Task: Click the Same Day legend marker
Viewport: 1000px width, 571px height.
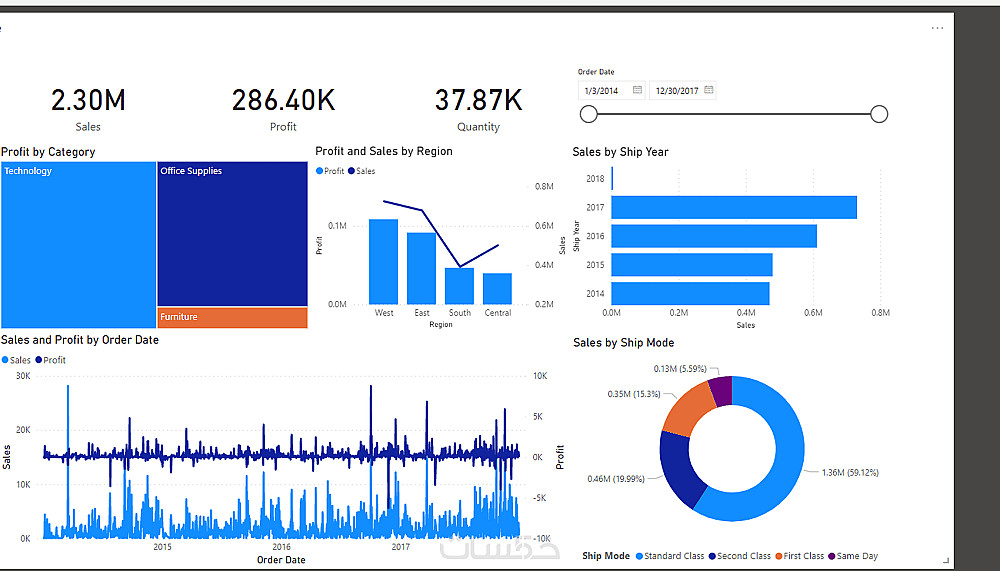Action: tap(832, 556)
